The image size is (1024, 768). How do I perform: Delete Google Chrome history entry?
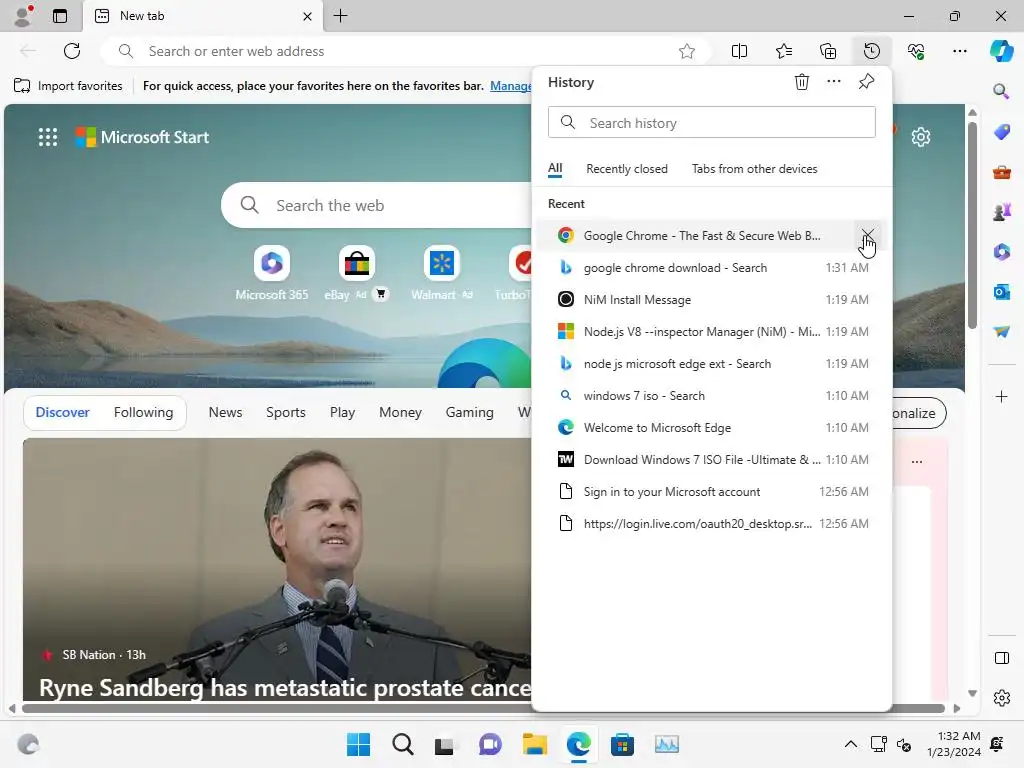[x=867, y=235]
